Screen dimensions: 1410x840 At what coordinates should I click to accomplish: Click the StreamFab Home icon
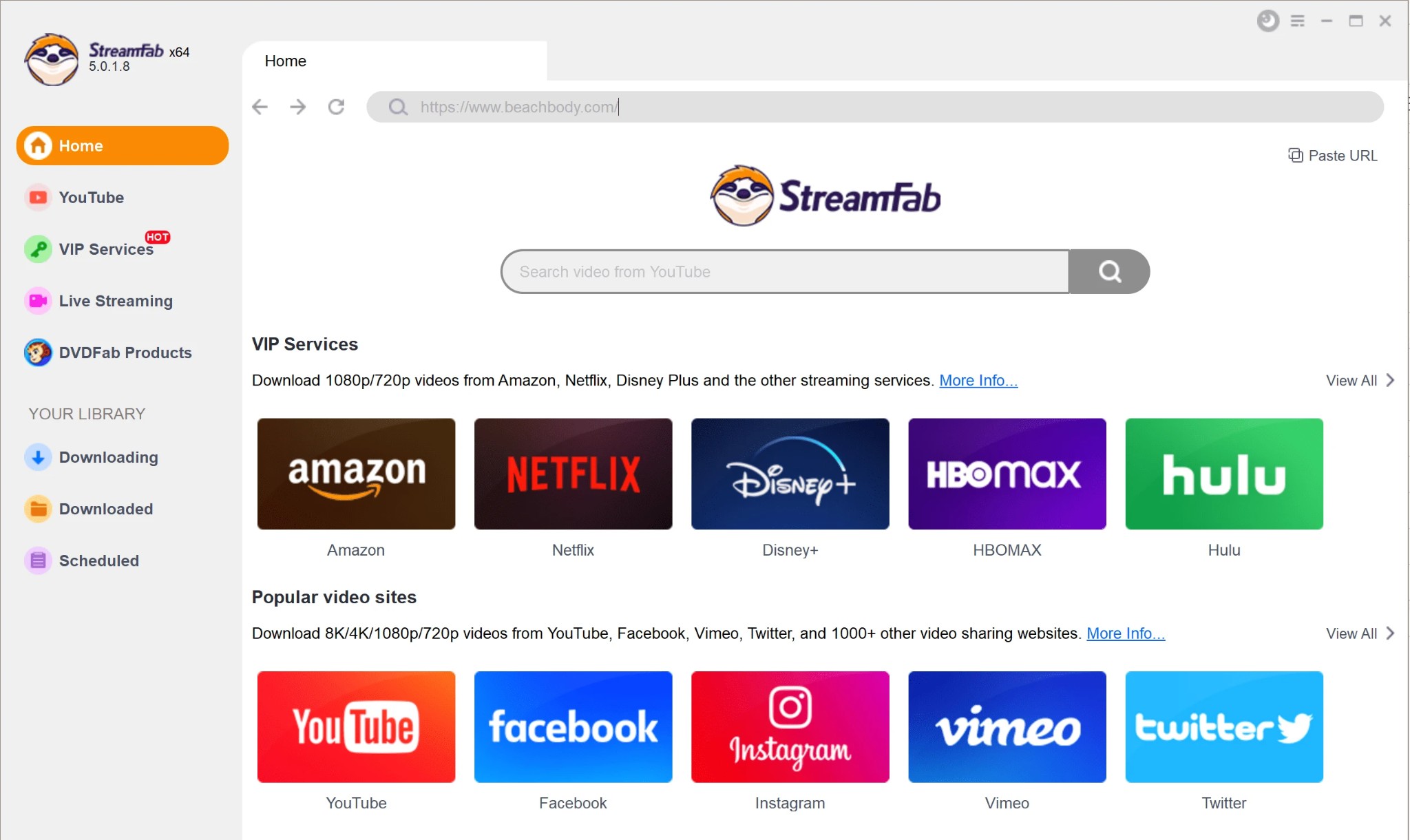[x=37, y=145]
